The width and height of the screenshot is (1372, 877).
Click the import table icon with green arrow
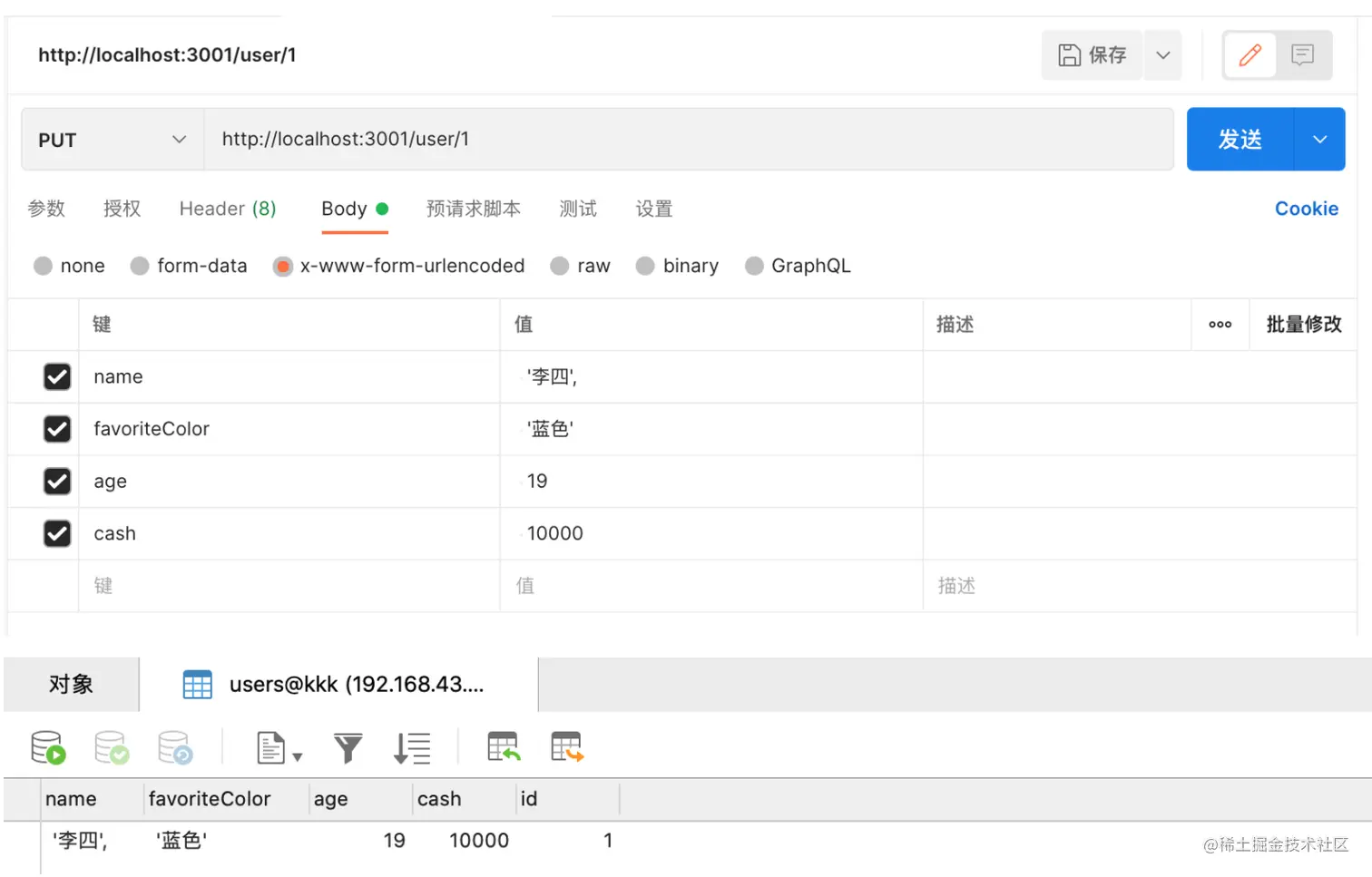click(503, 747)
